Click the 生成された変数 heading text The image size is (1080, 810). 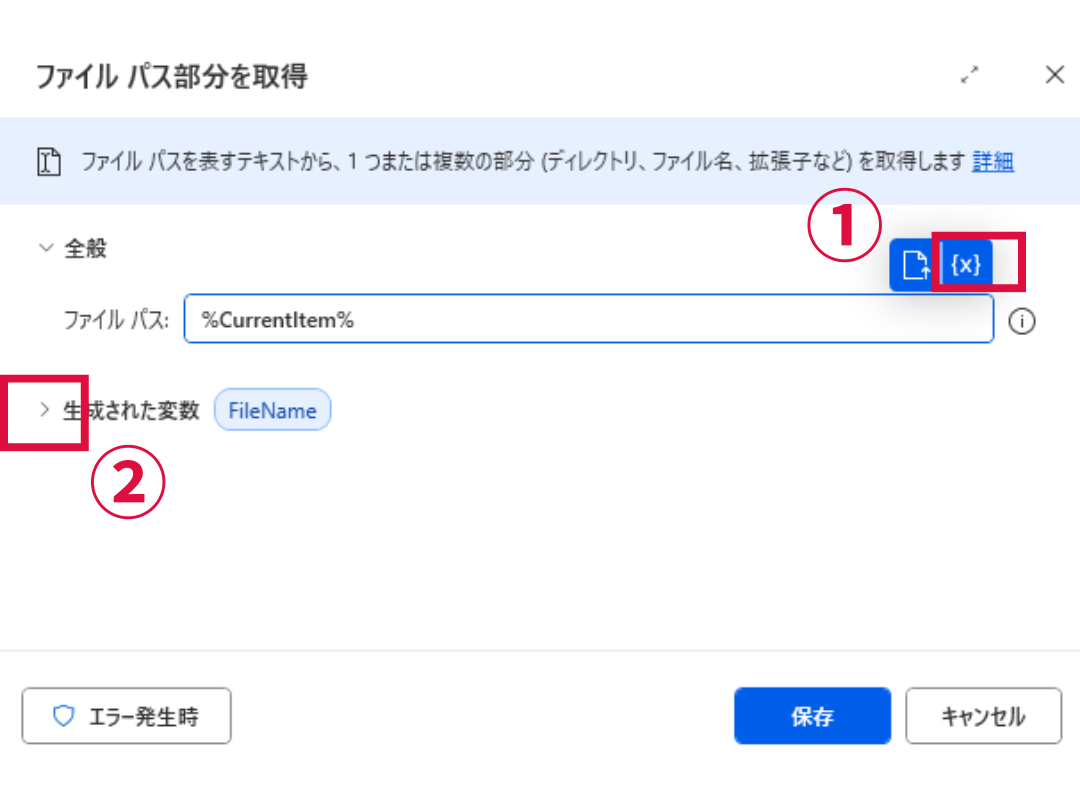(131, 411)
